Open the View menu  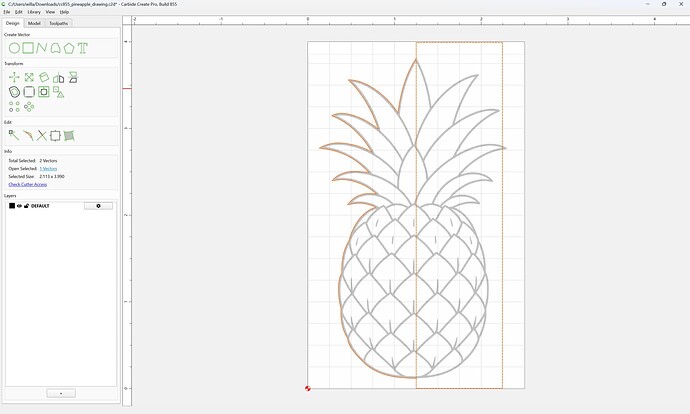pos(50,12)
